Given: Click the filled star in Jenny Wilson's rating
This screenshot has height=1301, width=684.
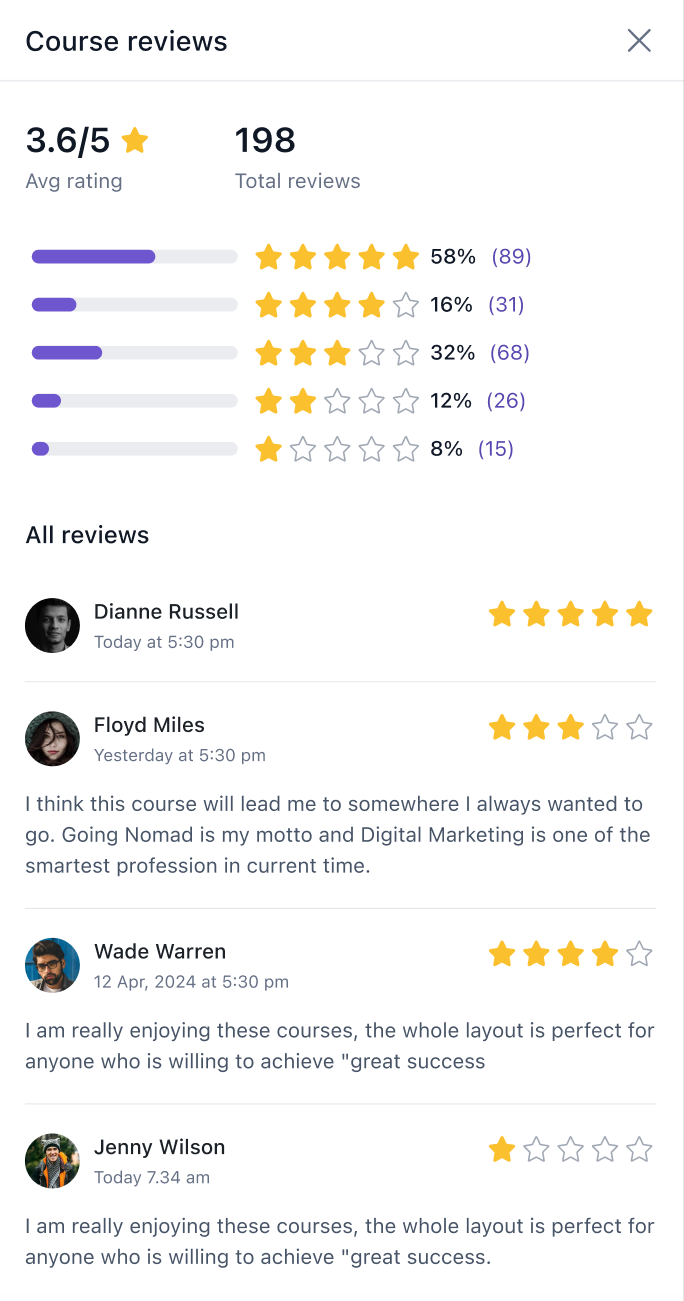Looking at the screenshot, I should [x=502, y=1150].
